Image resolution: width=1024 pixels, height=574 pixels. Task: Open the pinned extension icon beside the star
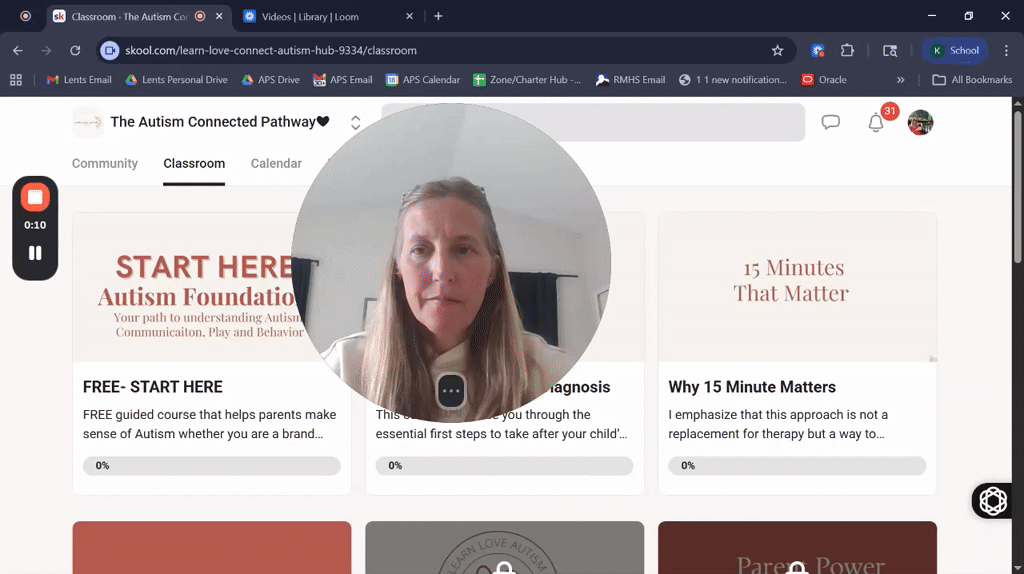(x=818, y=50)
